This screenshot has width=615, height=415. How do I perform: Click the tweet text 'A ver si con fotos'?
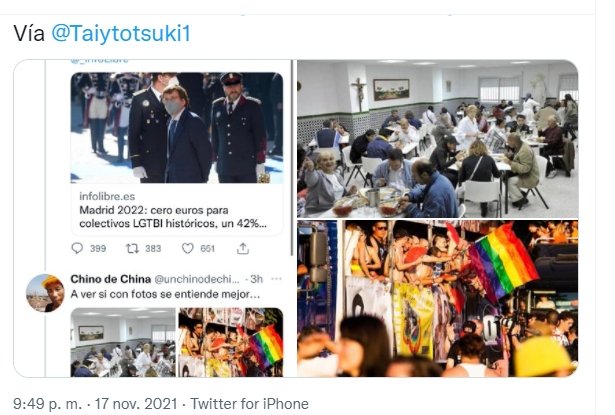tap(165, 294)
